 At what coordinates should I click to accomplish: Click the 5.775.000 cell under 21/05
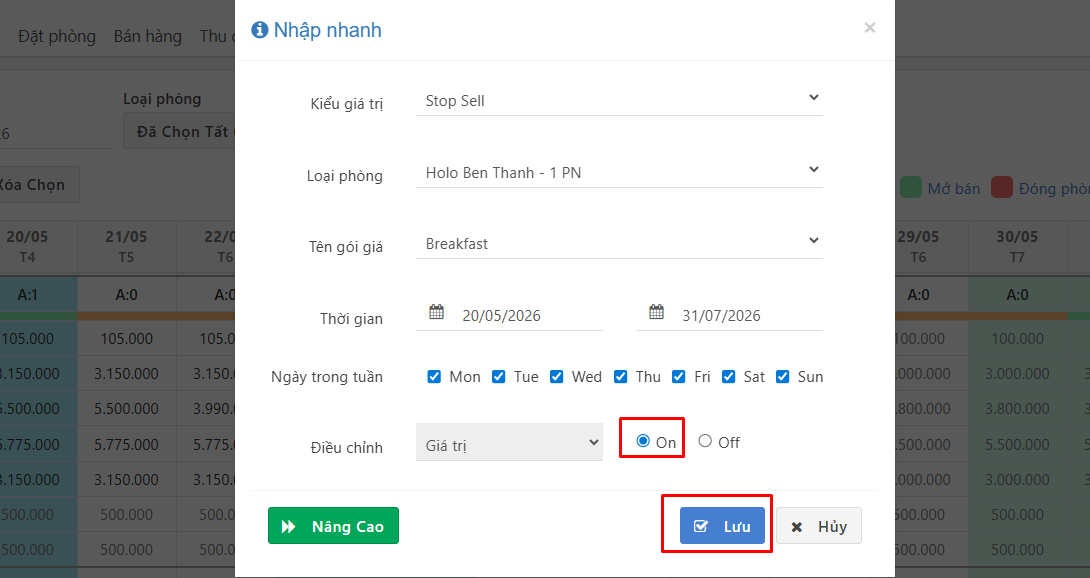click(127, 444)
